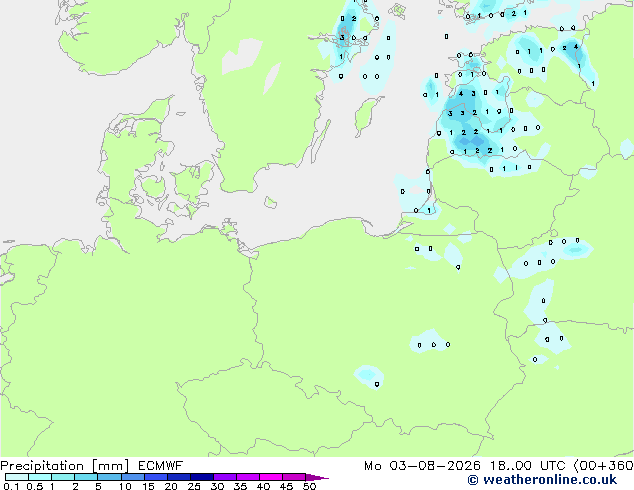Viewport: 634px width, 490px height.
Task: Pick the legend swatch between 45 and 50
Action: tap(294, 477)
